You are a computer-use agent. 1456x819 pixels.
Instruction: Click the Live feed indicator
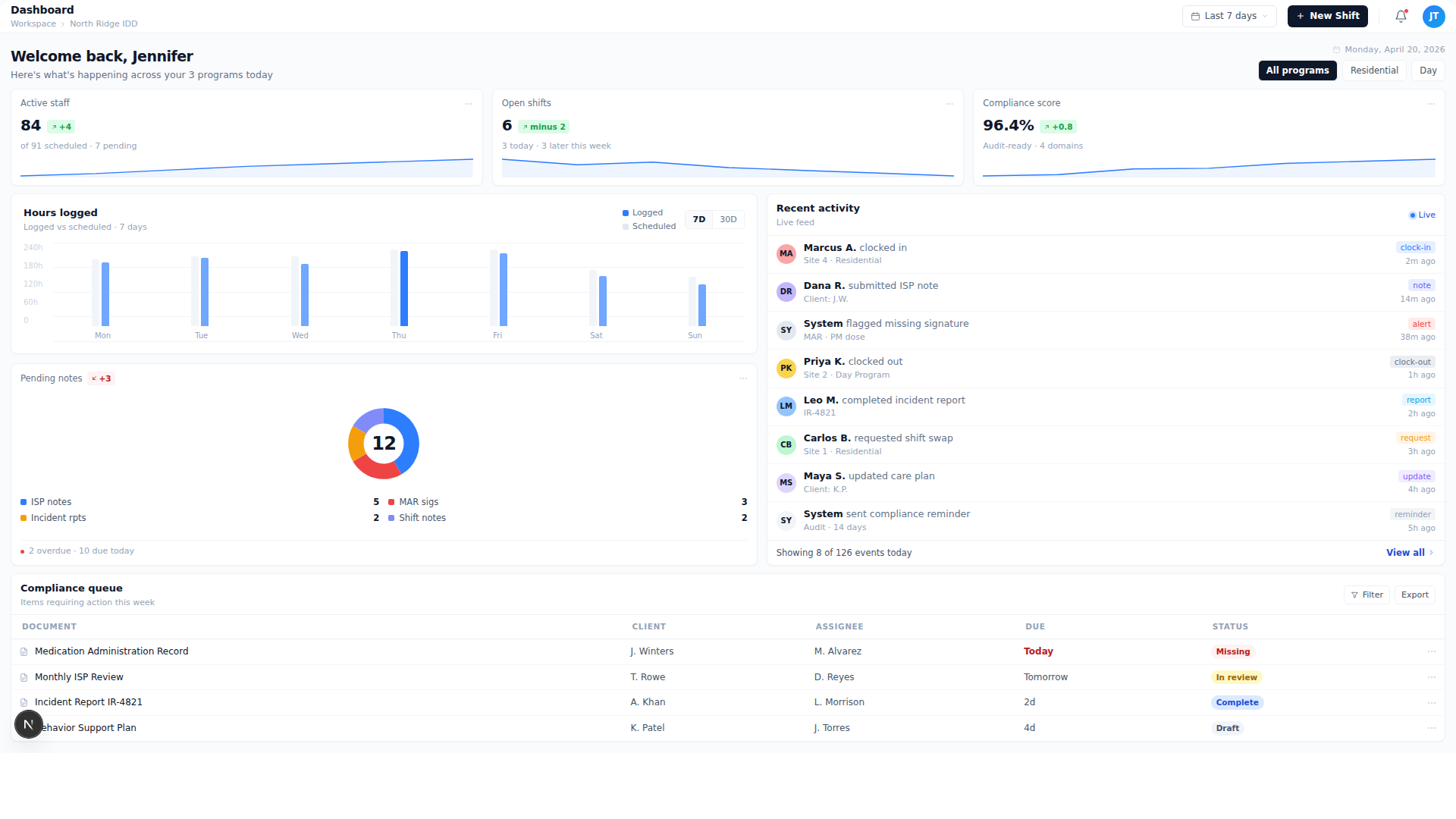pos(1422,215)
